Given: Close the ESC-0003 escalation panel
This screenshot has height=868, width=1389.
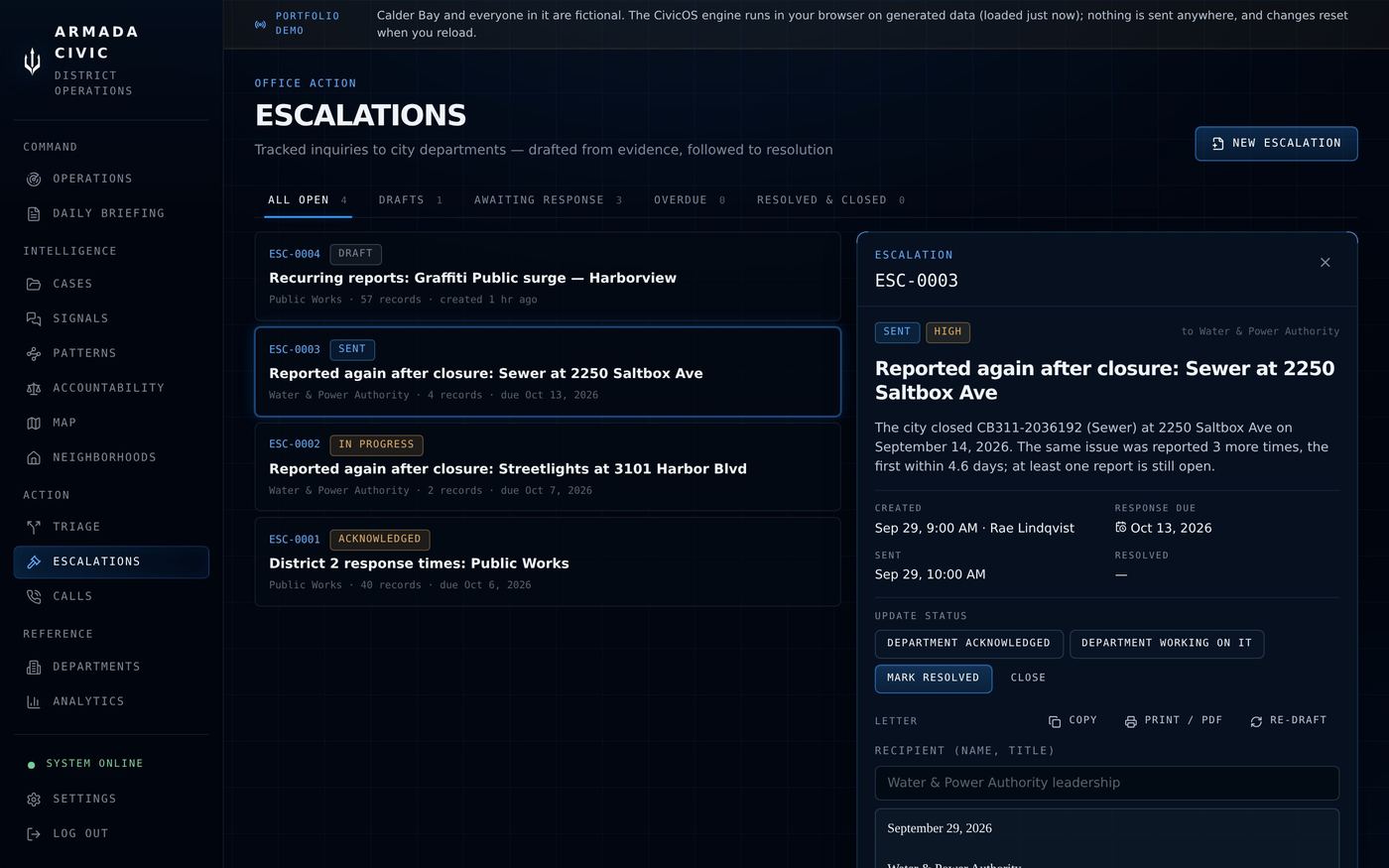Looking at the screenshot, I should click(1325, 263).
